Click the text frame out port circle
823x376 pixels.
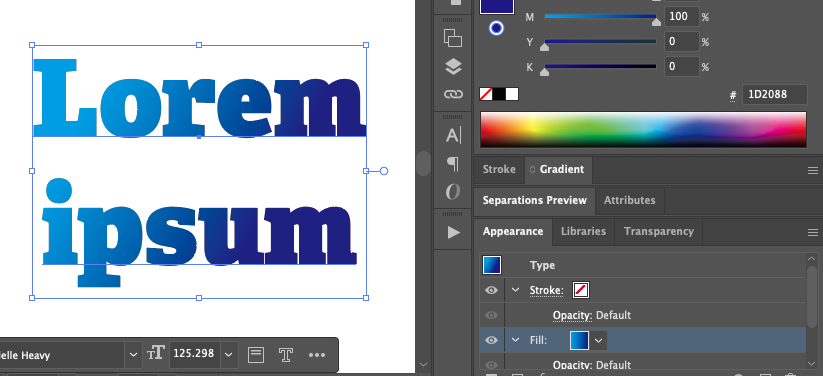click(x=384, y=171)
